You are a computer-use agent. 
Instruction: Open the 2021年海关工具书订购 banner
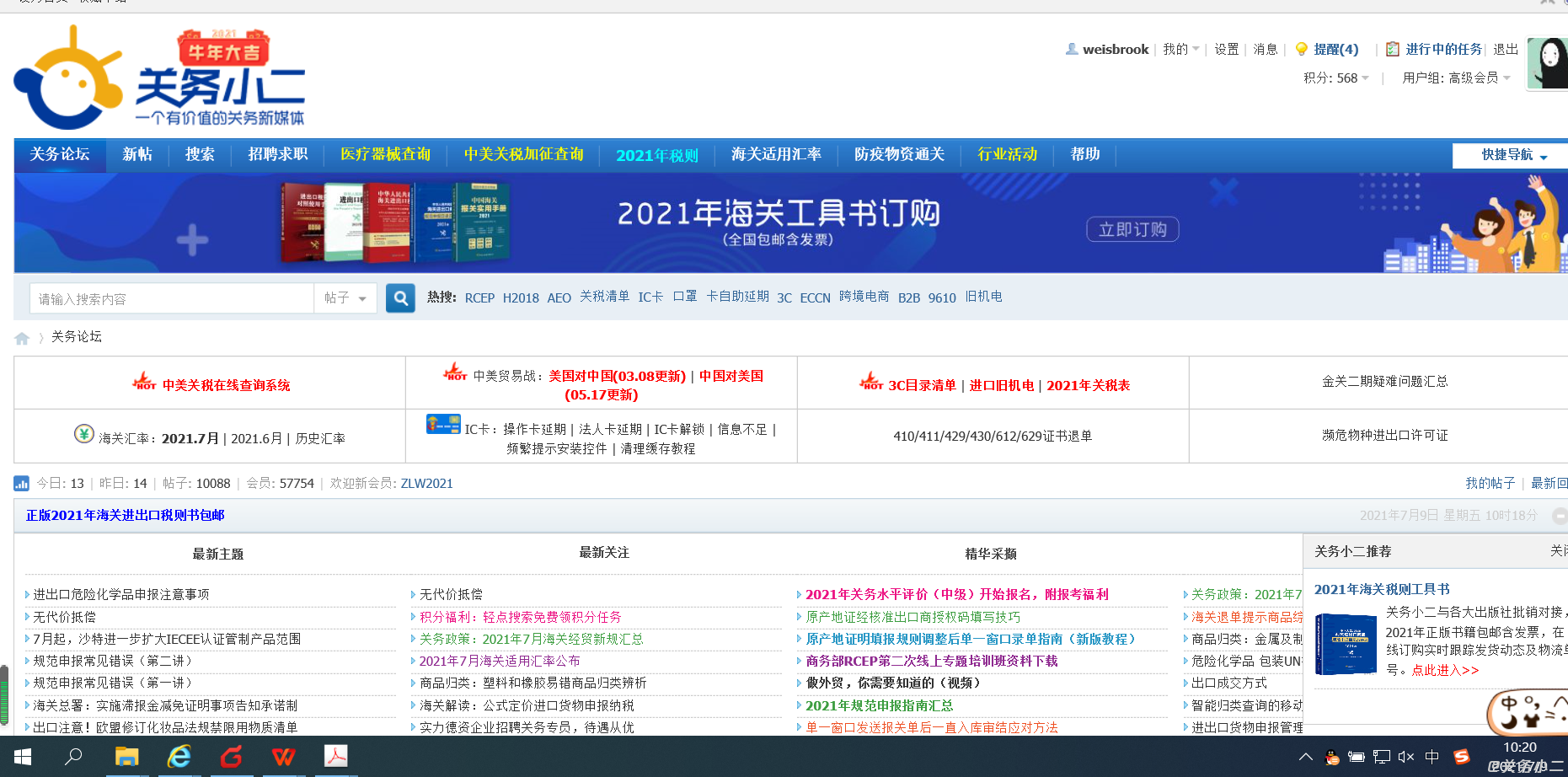[790, 222]
